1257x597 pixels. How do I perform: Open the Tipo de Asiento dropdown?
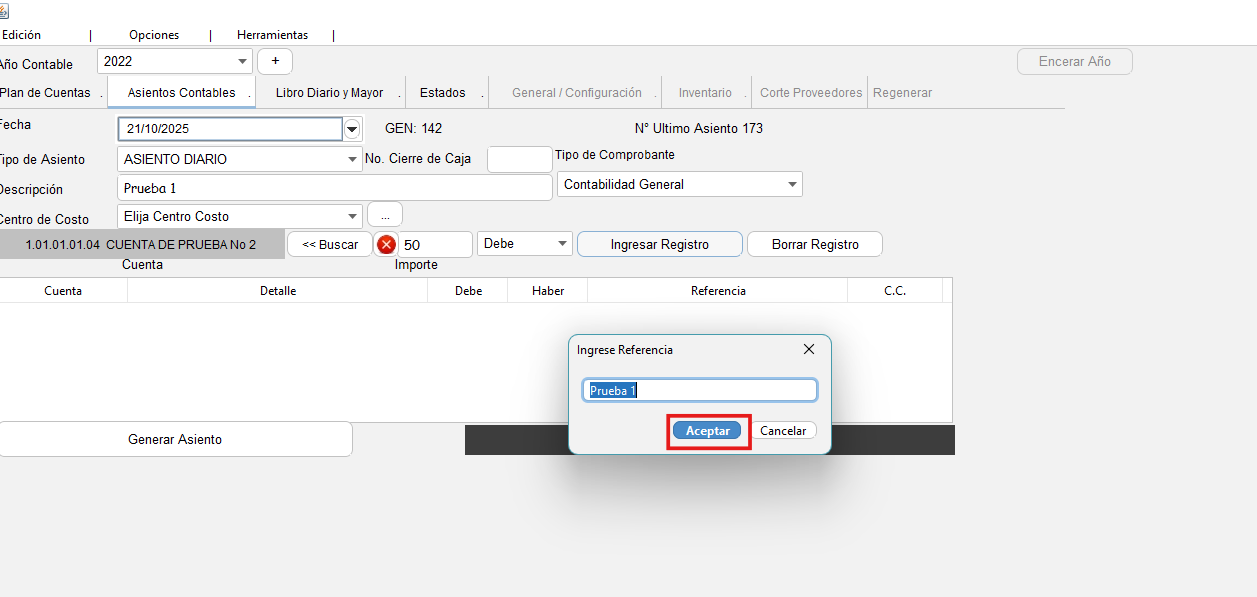353,159
